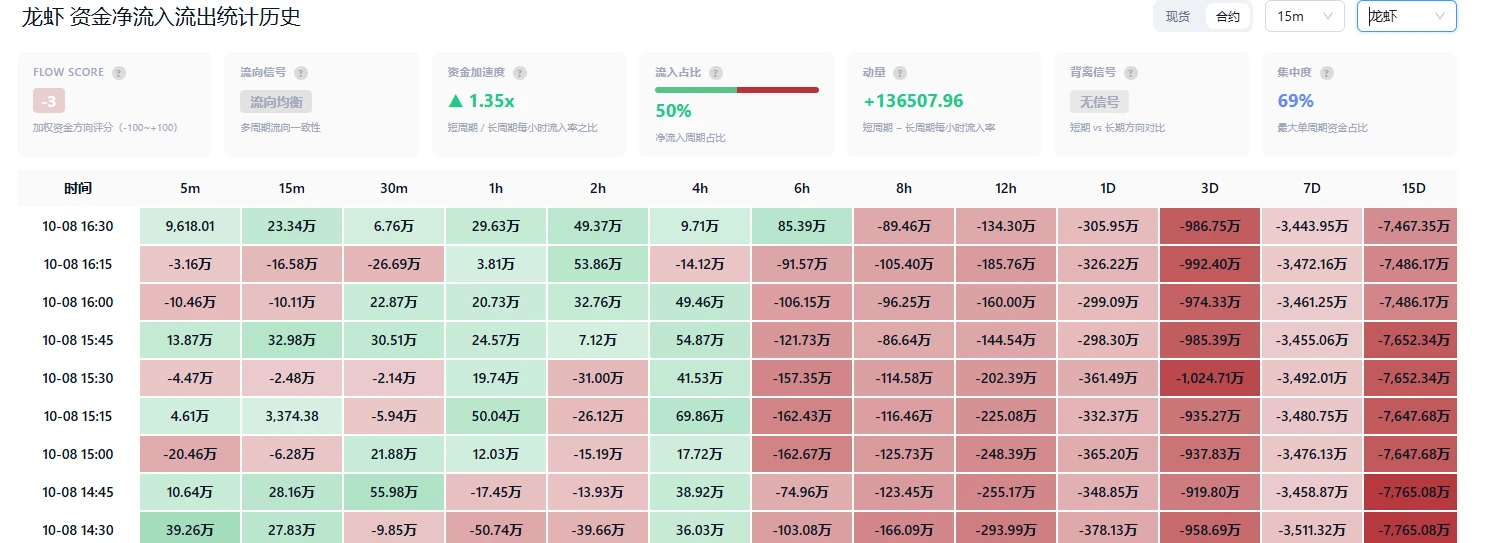Screen dimensions: 1512x543
Task: Select the 7D column header
Action: click(x=1312, y=188)
